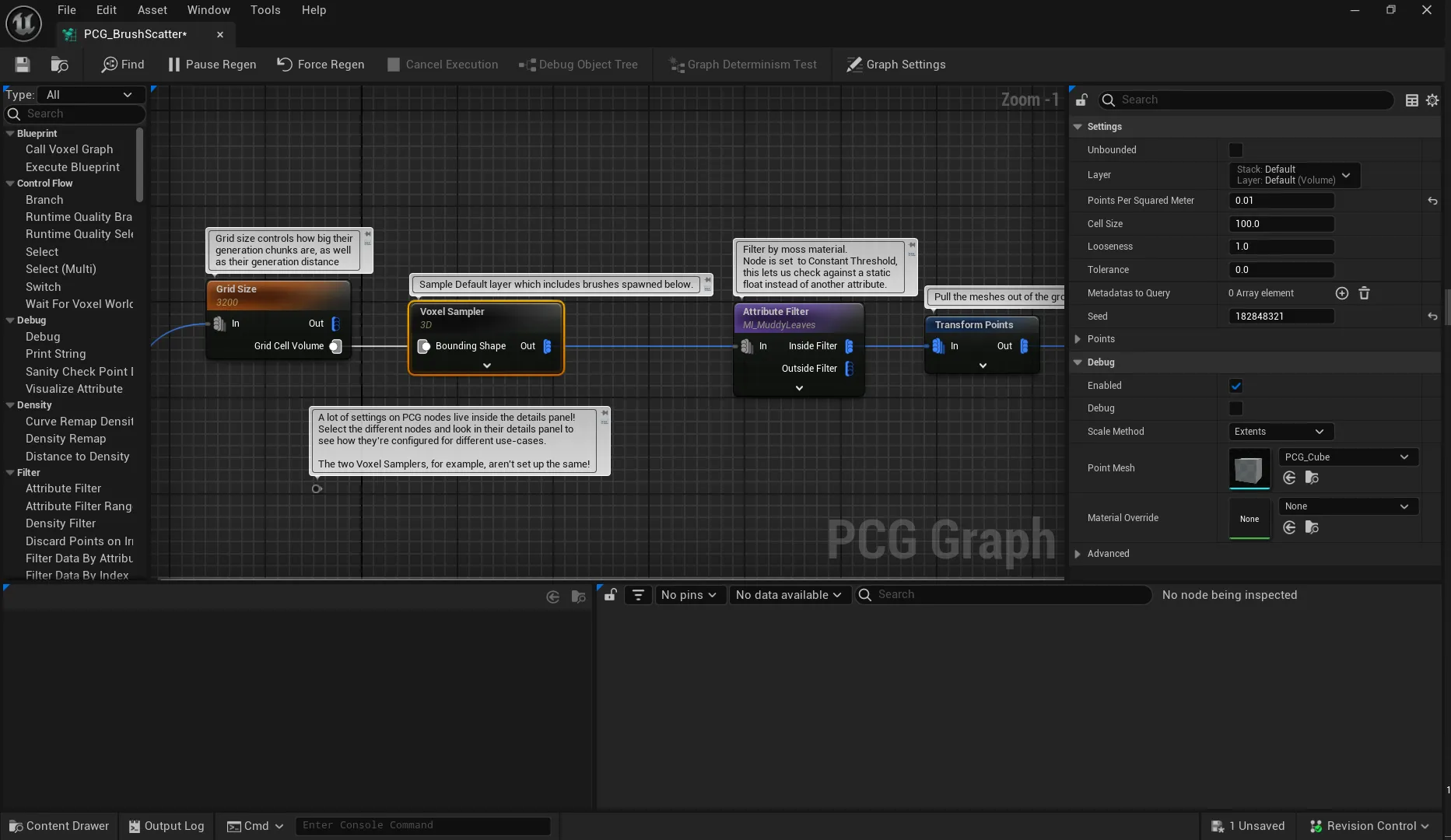1451x840 pixels.
Task: Toggle the Debug checkbox under Debug section
Action: click(x=1235, y=408)
